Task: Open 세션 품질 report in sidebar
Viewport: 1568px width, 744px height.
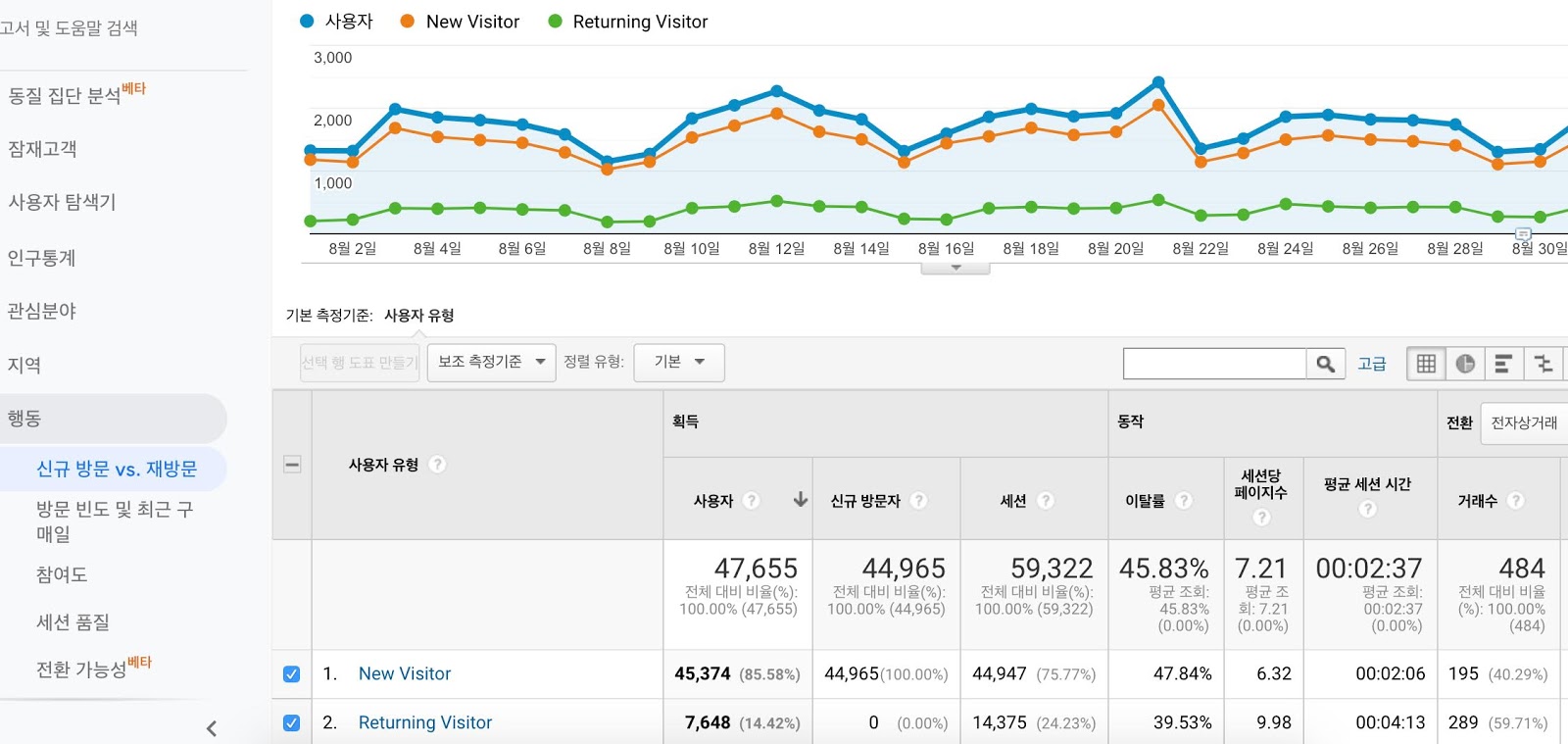Action: tap(73, 622)
